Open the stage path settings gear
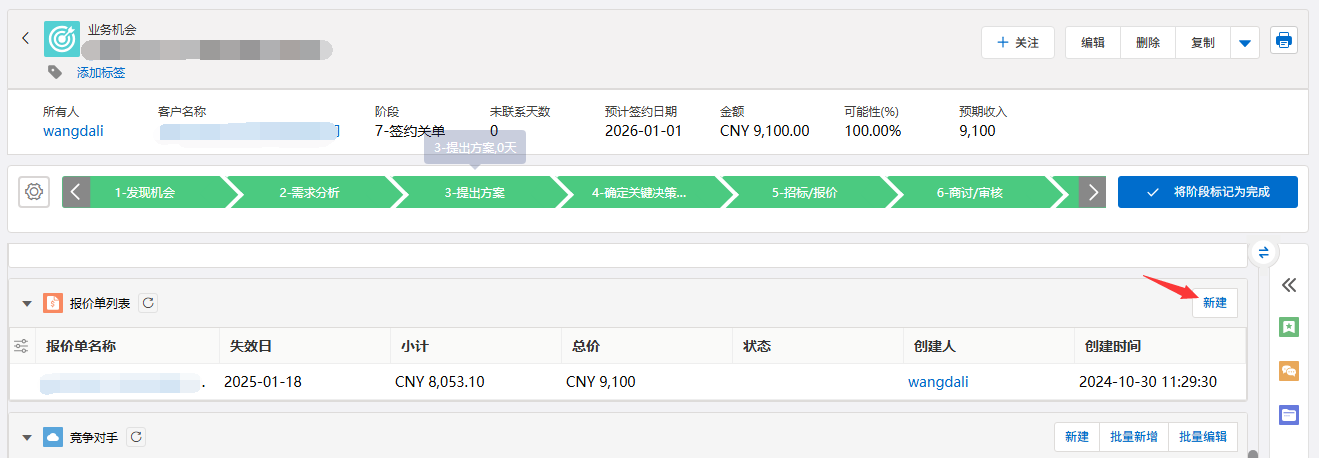Viewport: 1319px width, 458px height. click(35, 192)
